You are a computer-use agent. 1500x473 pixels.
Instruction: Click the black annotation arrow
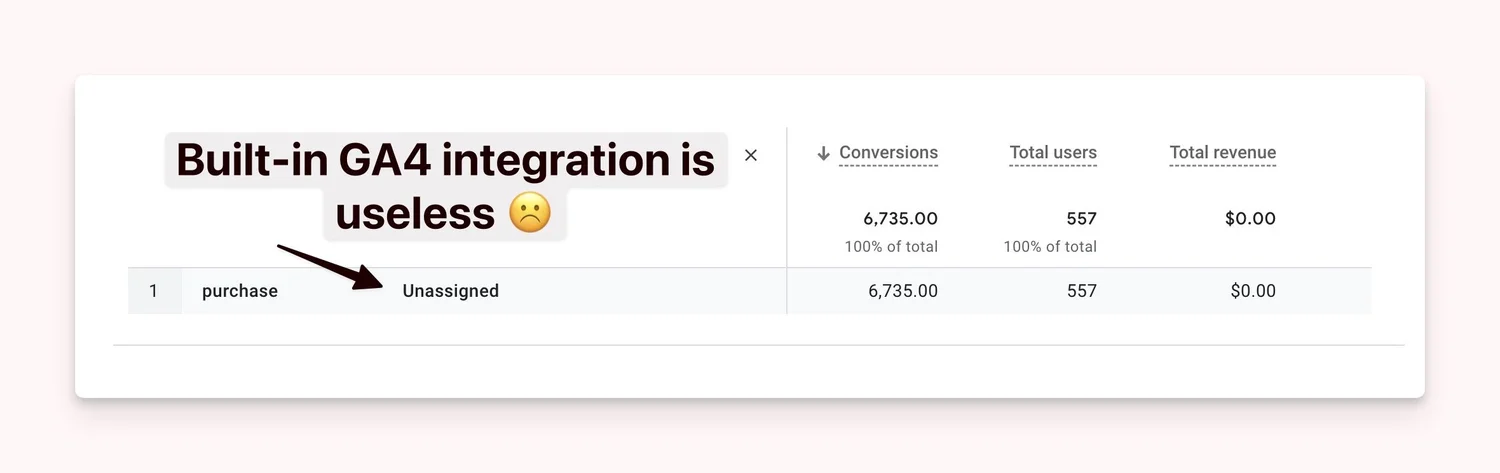[328, 268]
